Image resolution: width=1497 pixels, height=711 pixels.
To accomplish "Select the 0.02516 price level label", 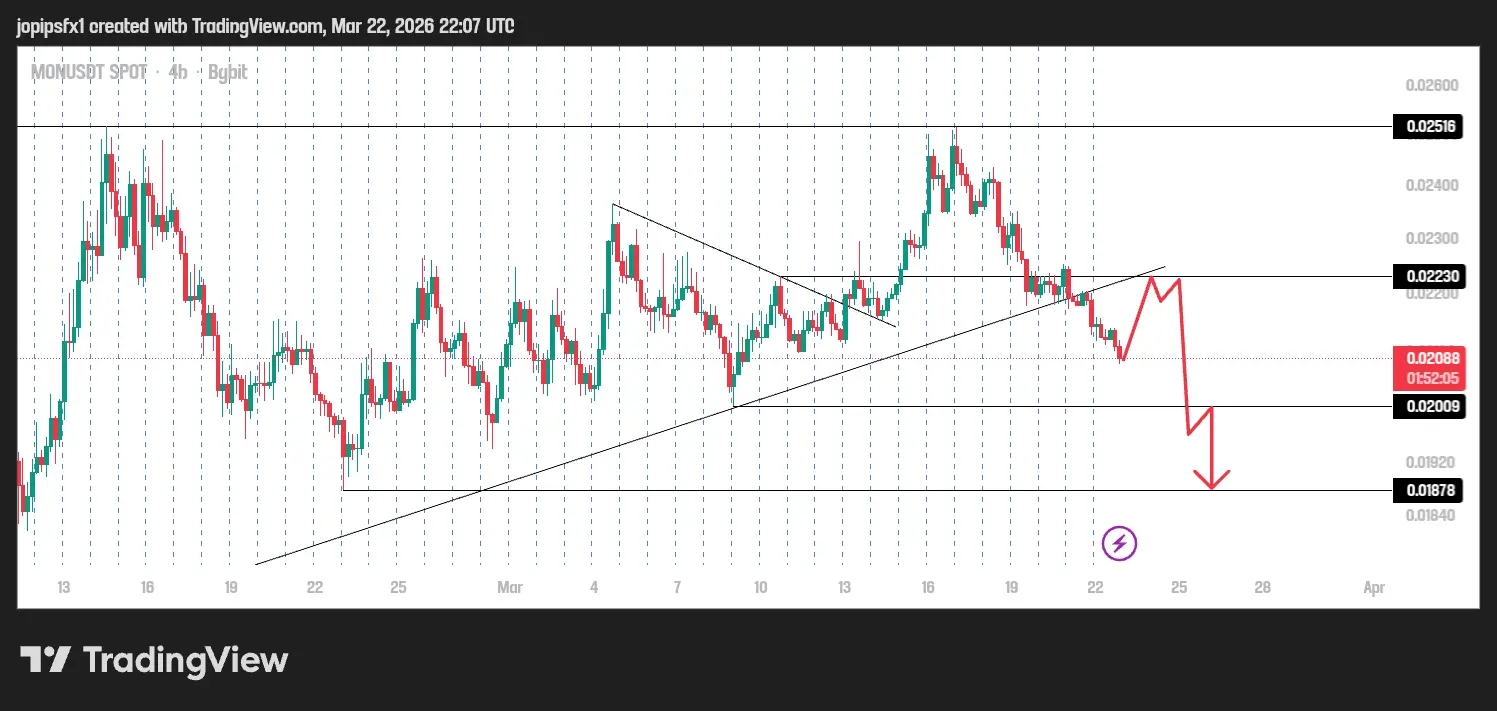I will 1429,127.
